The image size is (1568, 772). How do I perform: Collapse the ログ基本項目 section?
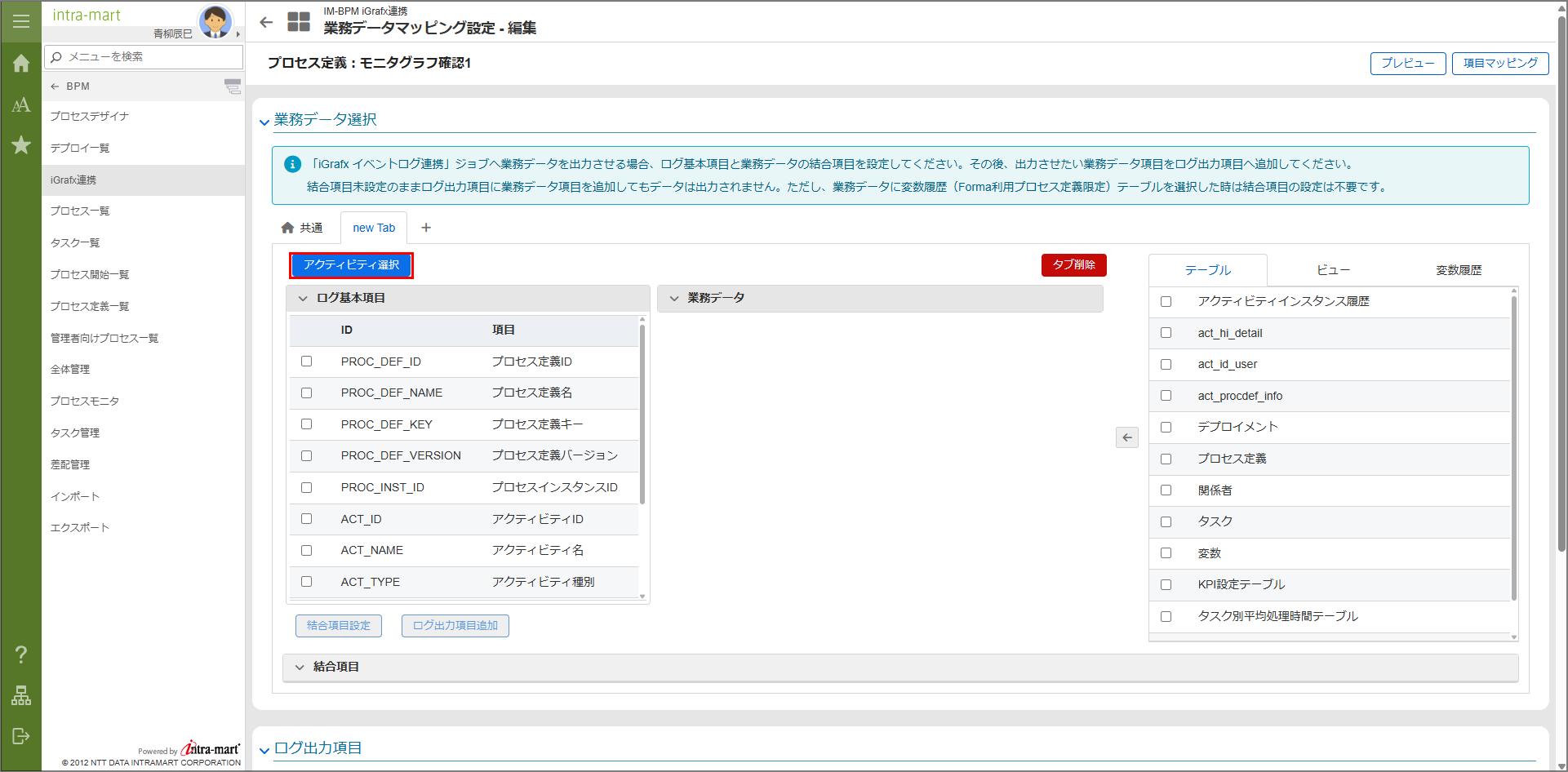click(x=303, y=299)
